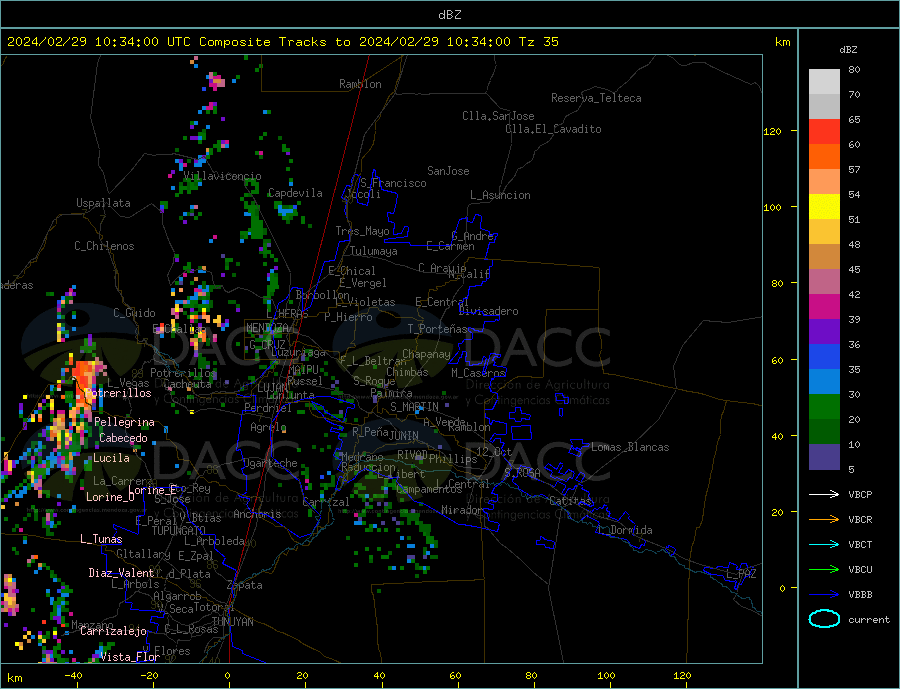Click the 'Capdevila' place label
900x689 pixels.
(295, 193)
